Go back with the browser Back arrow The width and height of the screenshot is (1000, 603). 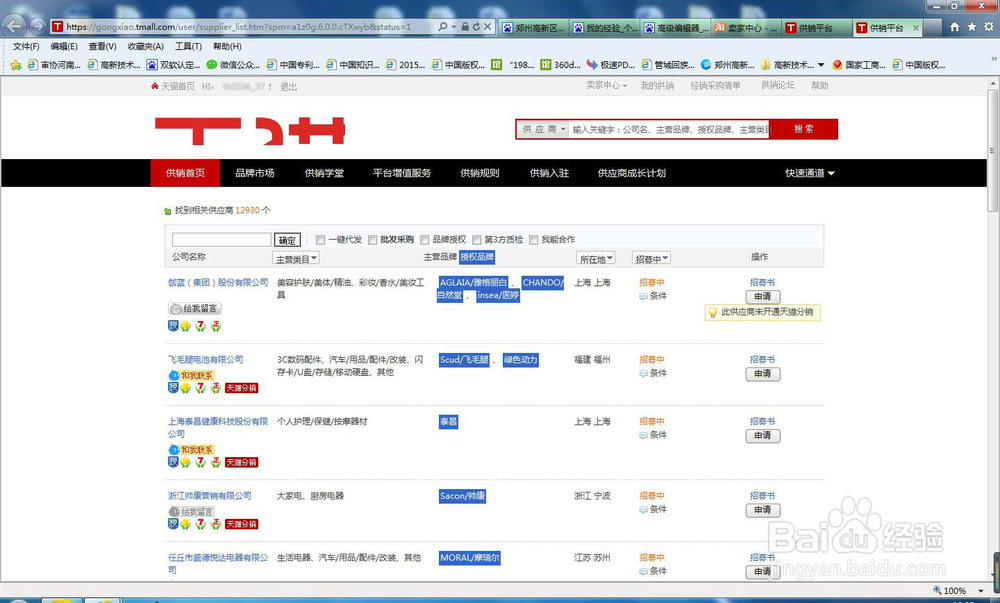coord(14,26)
